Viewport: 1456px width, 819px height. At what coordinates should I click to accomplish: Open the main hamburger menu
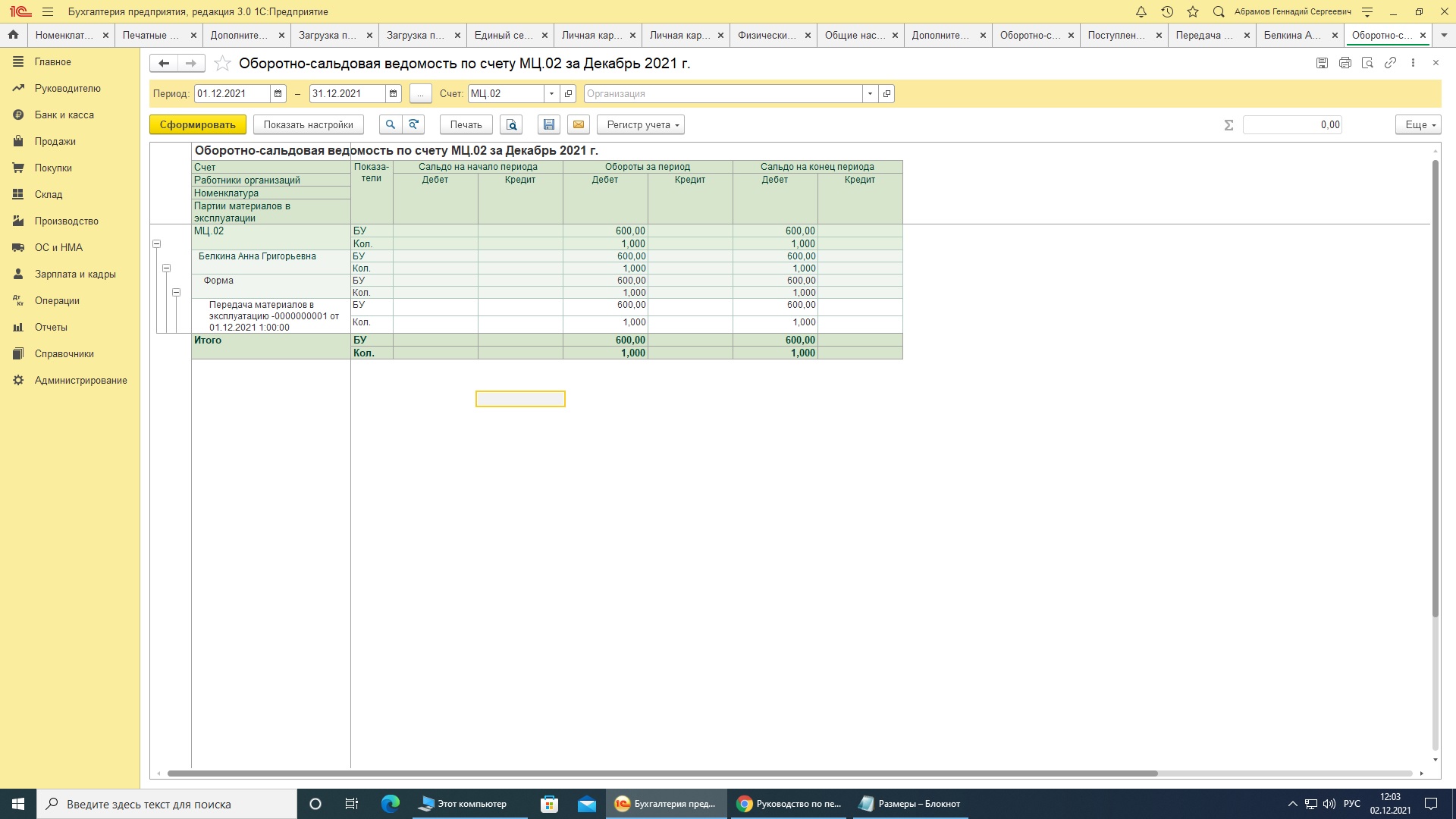(48, 11)
